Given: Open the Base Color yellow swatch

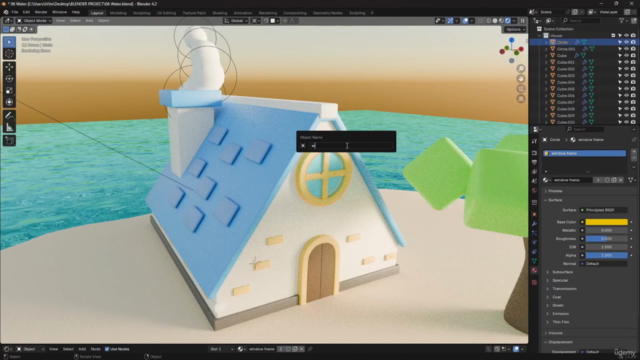Looking at the screenshot, I should point(607,222).
